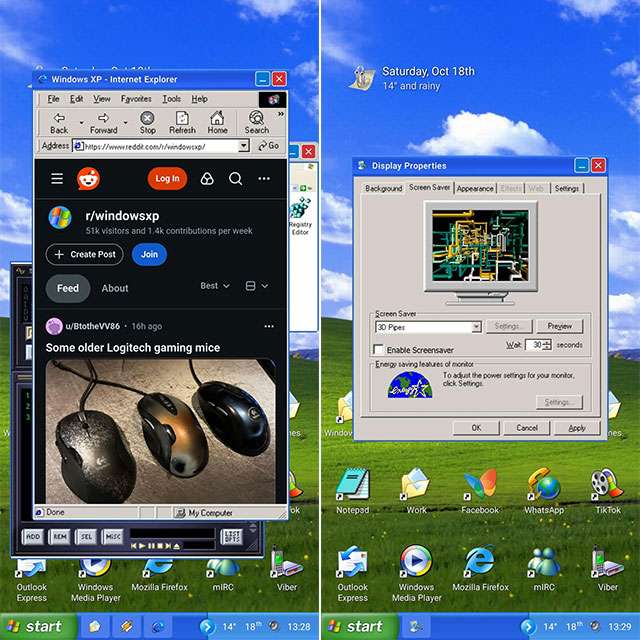
Task: Adjust the Wait seconds spinner arrows
Action: click(548, 345)
